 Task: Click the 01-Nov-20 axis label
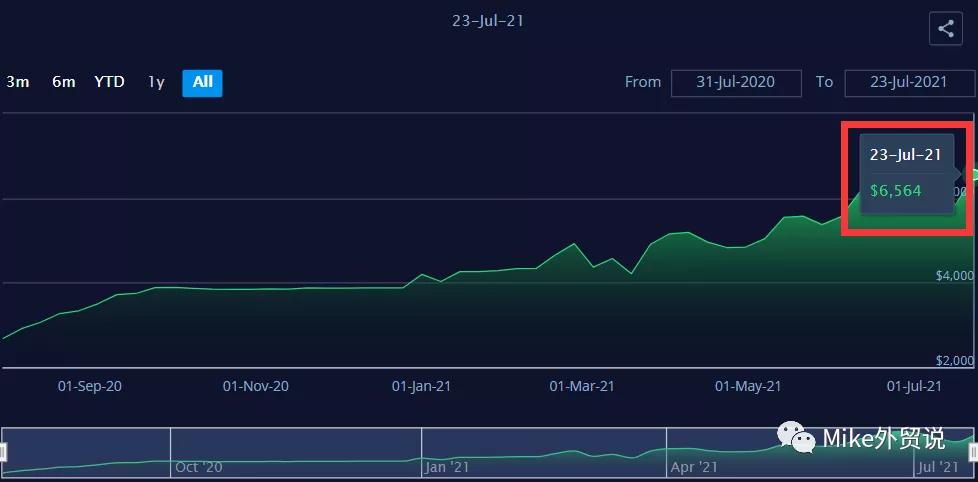point(256,387)
